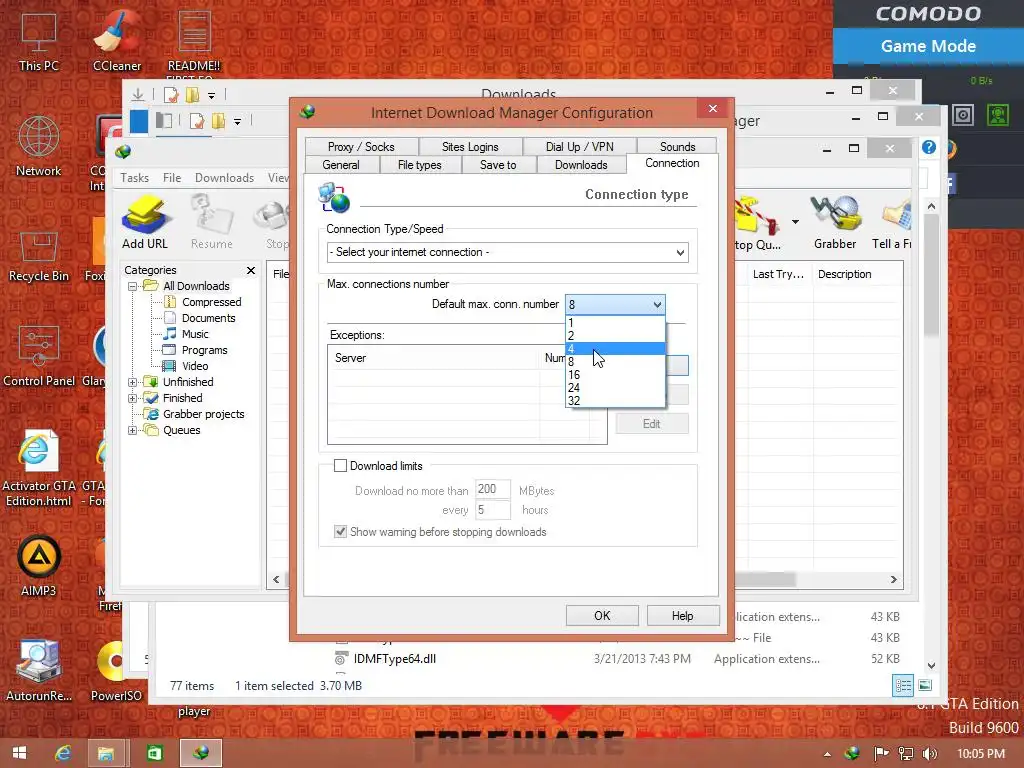Viewport: 1024px width, 768px height.
Task: Switch to the File types tab
Action: (420, 165)
